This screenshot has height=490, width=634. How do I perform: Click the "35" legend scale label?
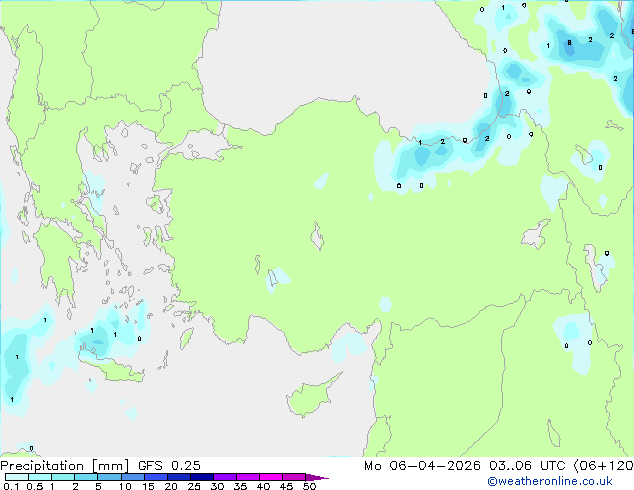click(x=240, y=486)
